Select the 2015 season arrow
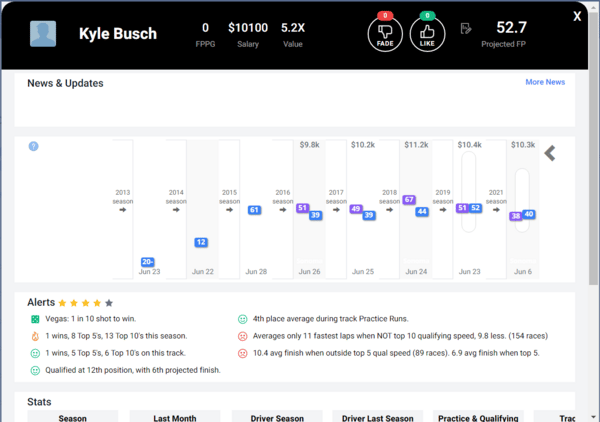Screen dimensions: 600x422 229,210
